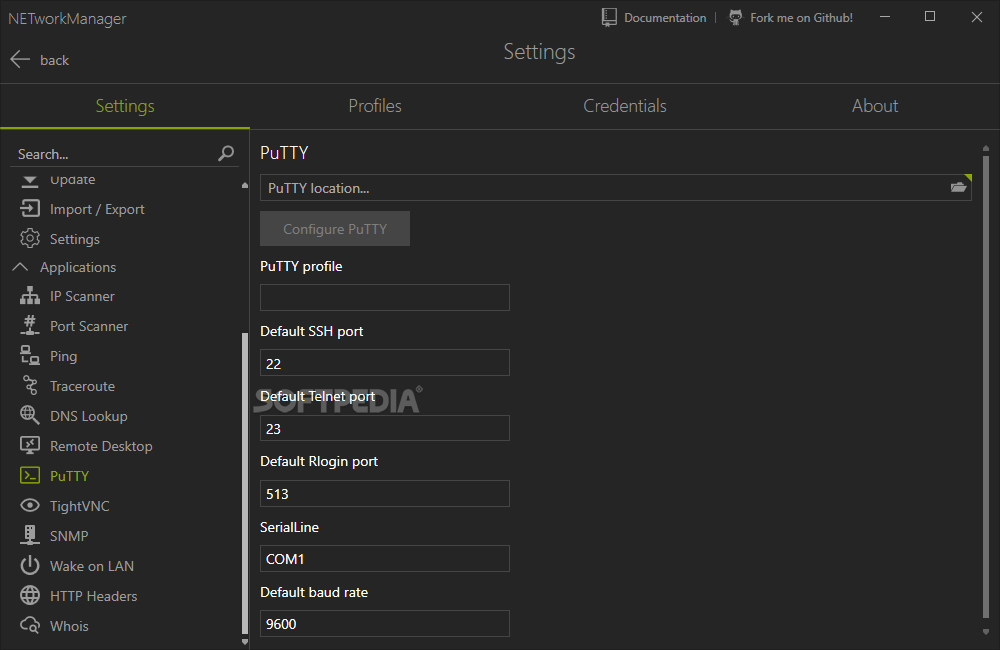Select the Remote Desktop entry
1000x650 pixels.
(x=101, y=446)
